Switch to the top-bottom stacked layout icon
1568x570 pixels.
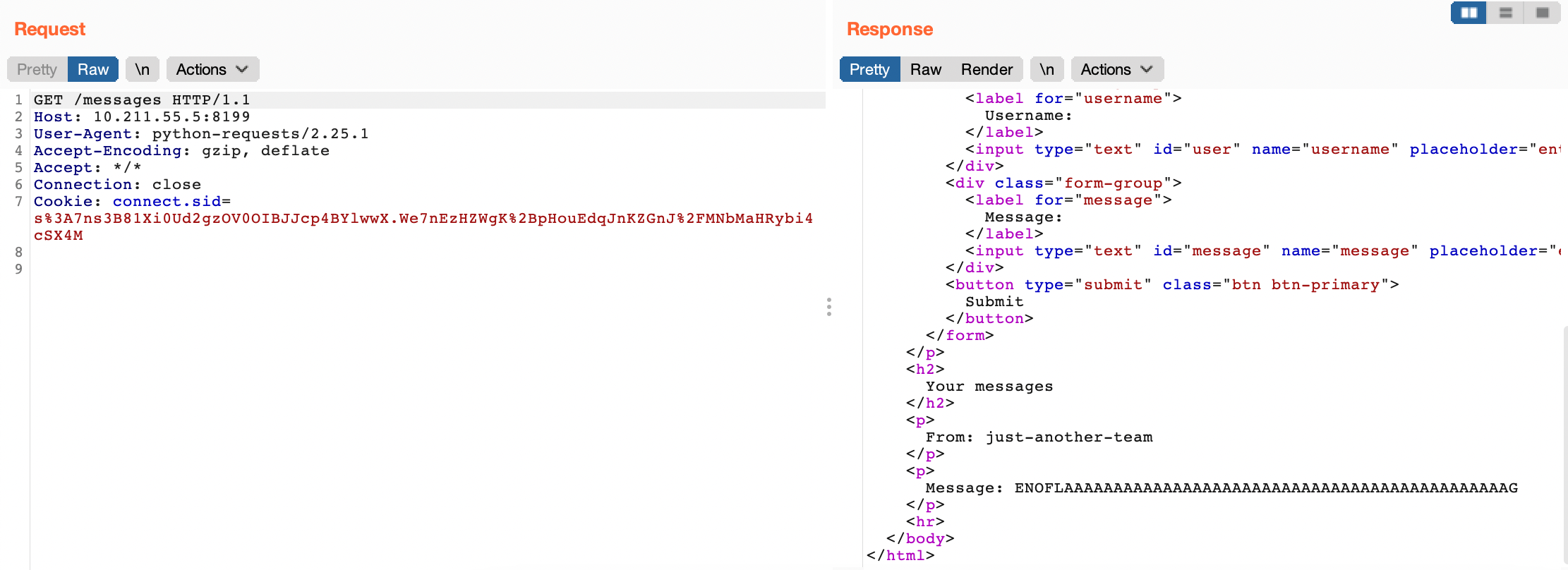pos(1506,13)
